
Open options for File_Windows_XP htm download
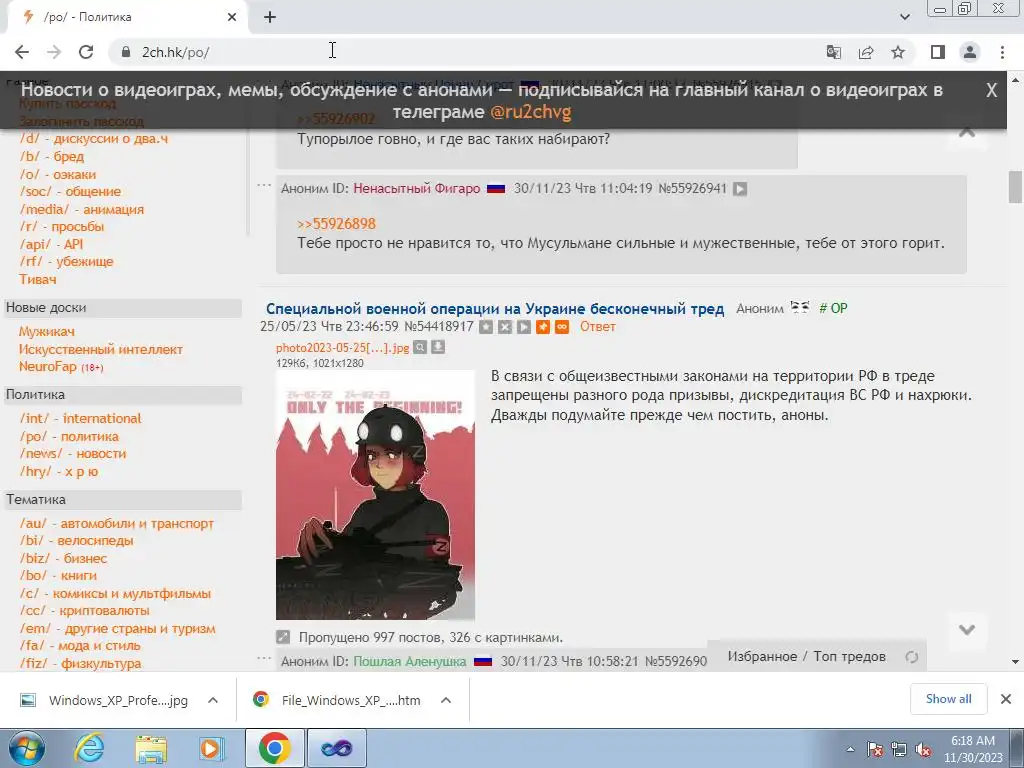pyautogui.click(x=446, y=700)
